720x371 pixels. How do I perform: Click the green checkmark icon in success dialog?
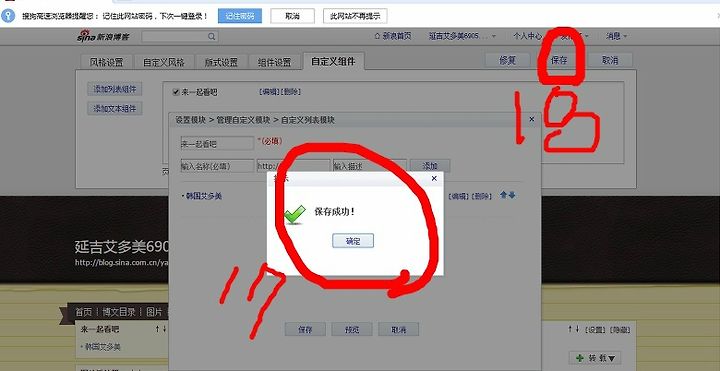[294, 214]
